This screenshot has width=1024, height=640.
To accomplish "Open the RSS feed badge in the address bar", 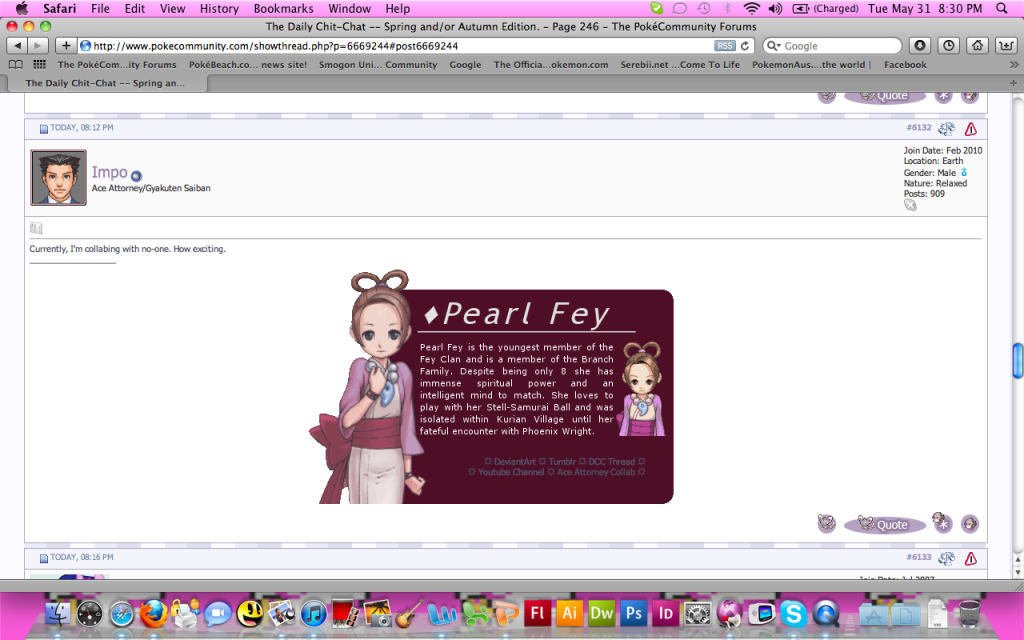I will tap(724, 46).
